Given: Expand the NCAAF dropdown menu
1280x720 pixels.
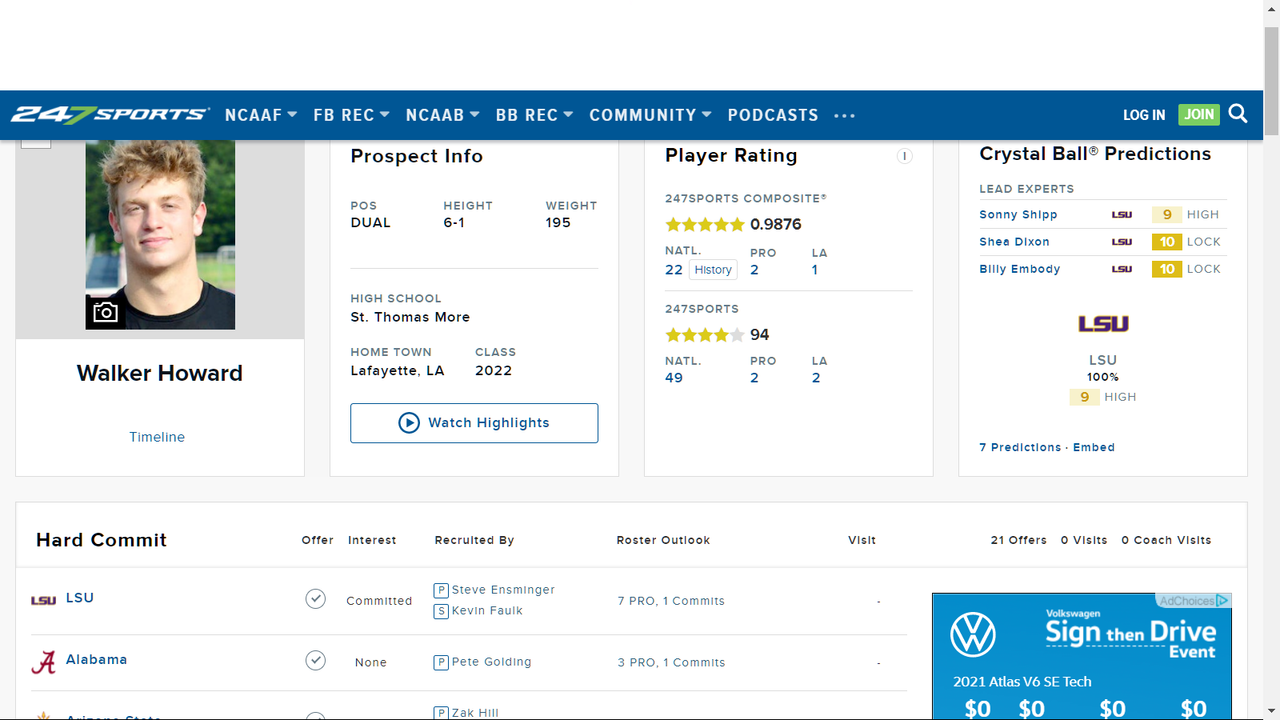Looking at the screenshot, I should coord(261,115).
